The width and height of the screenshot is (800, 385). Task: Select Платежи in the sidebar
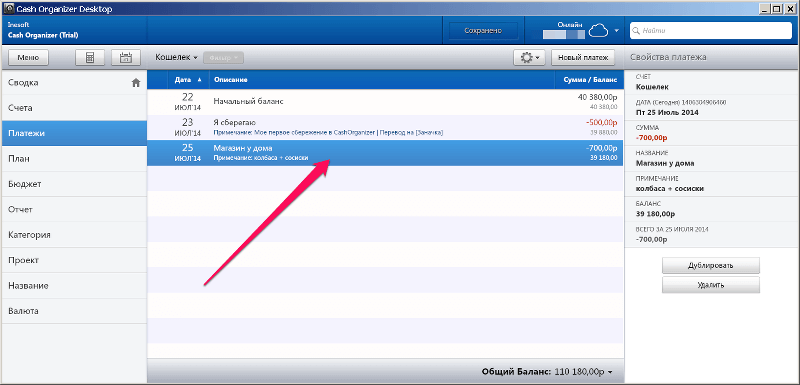click(74, 133)
